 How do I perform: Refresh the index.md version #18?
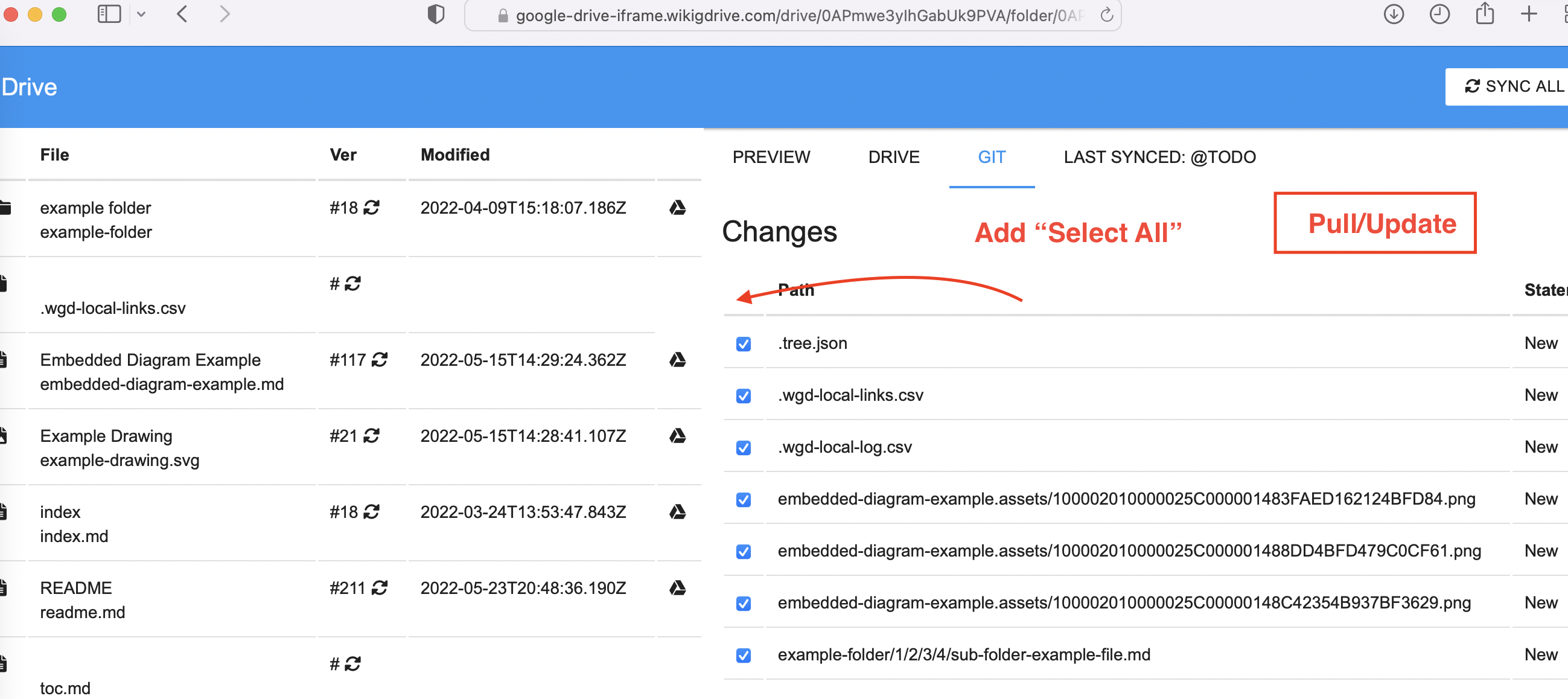click(x=371, y=512)
